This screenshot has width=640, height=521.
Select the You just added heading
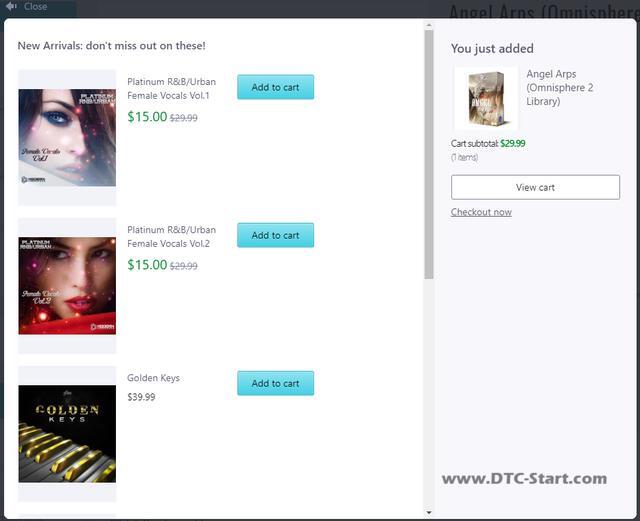pos(492,49)
